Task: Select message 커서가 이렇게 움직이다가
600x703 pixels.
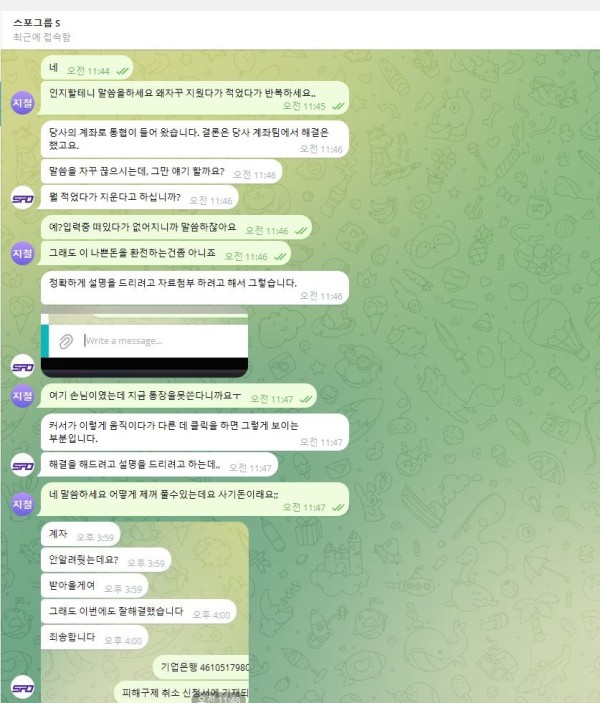Action: (x=195, y=432)
